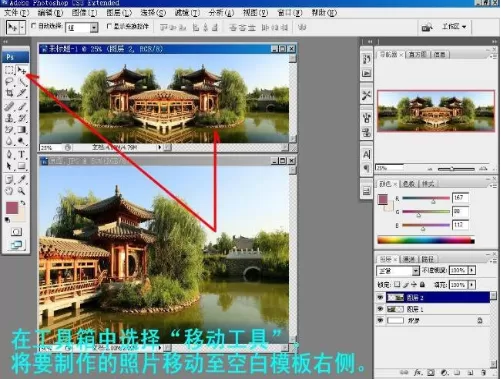Add a layer mask
Screen dimensions: 501x379
point(431,372)
